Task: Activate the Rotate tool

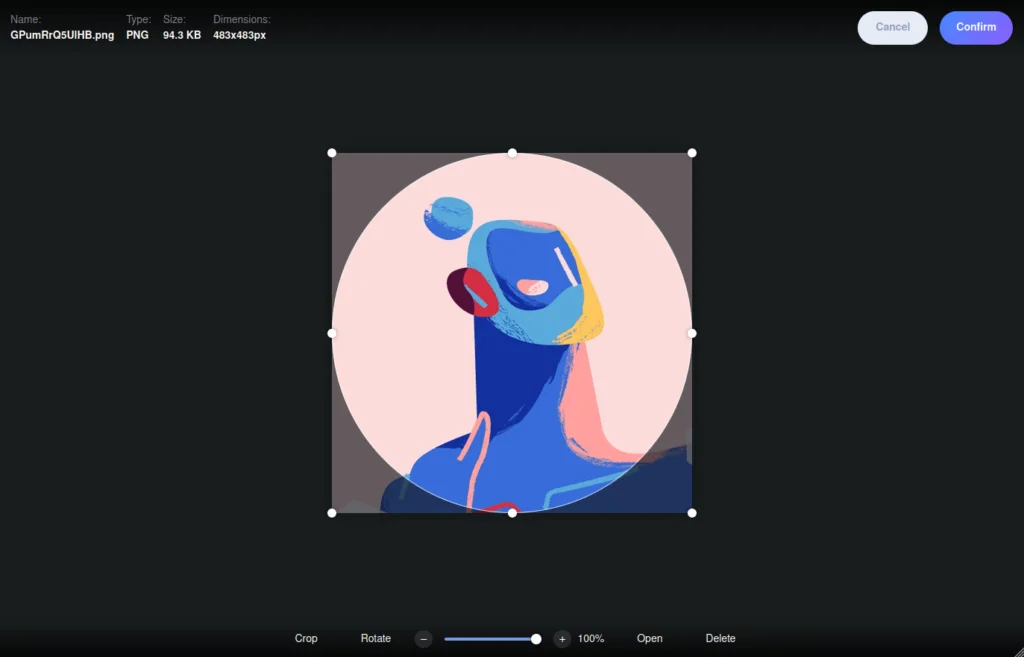Action: [375, 638]
